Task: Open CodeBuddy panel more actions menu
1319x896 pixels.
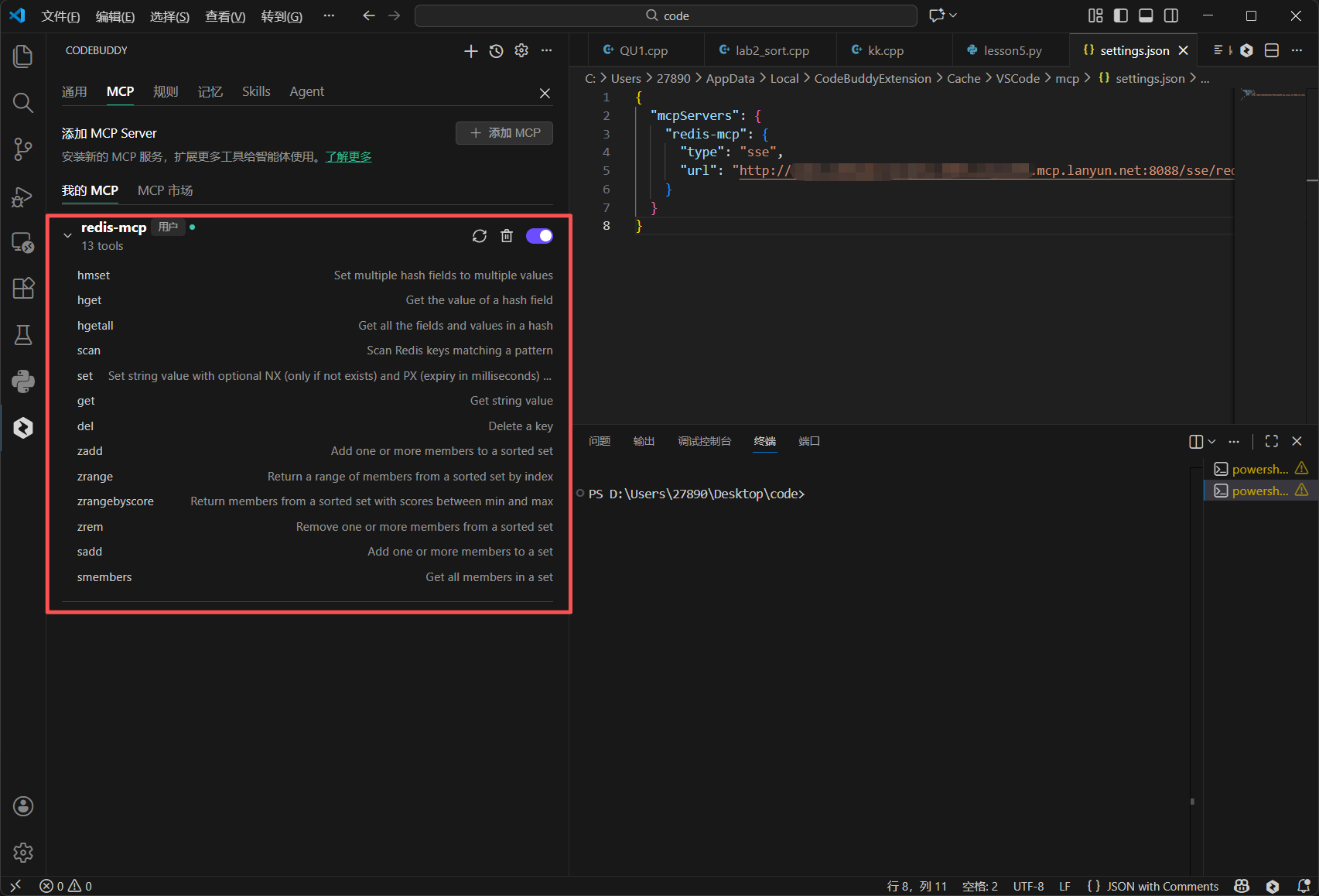Action: tap(547, 50)
